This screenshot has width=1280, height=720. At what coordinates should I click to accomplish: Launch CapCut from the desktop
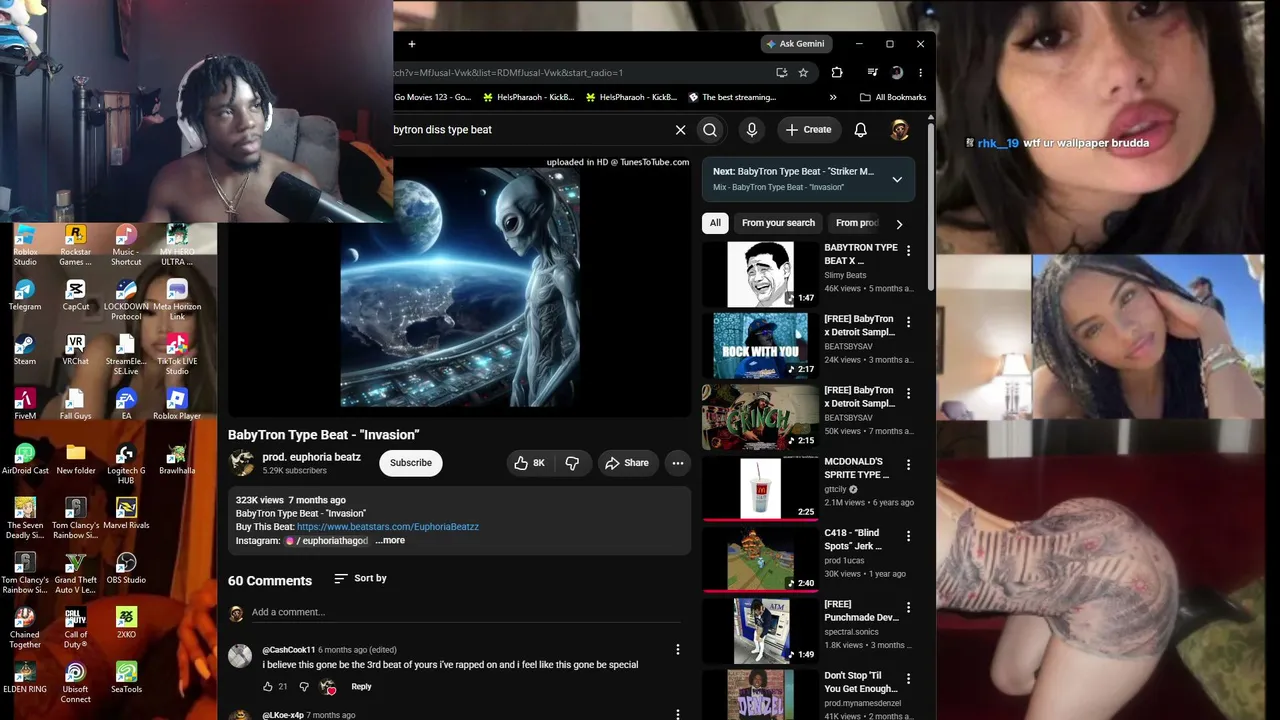click(x=75, y=296)
